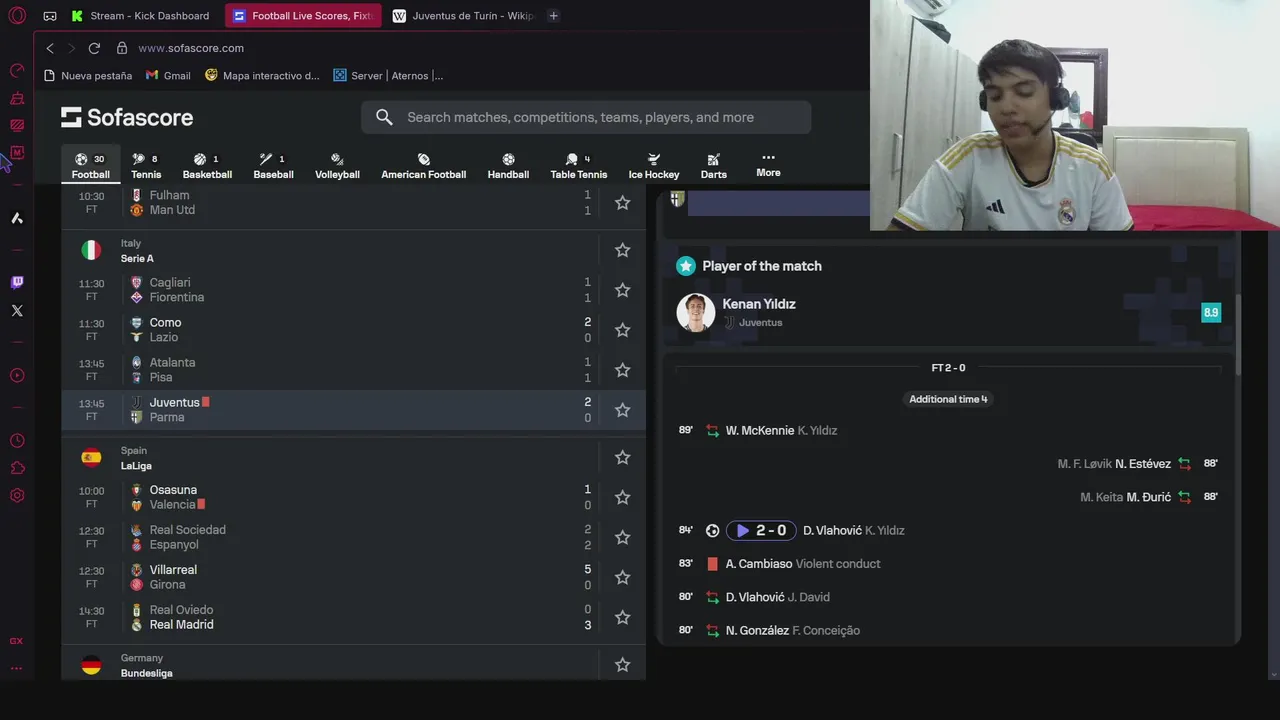
Task: Open the Nueva pestaña bookmark
Action: [88, 76]
